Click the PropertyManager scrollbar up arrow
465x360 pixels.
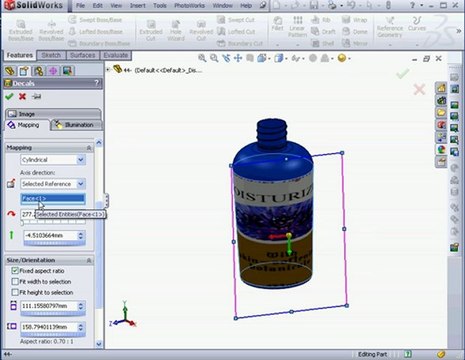[x=99, y=143]
